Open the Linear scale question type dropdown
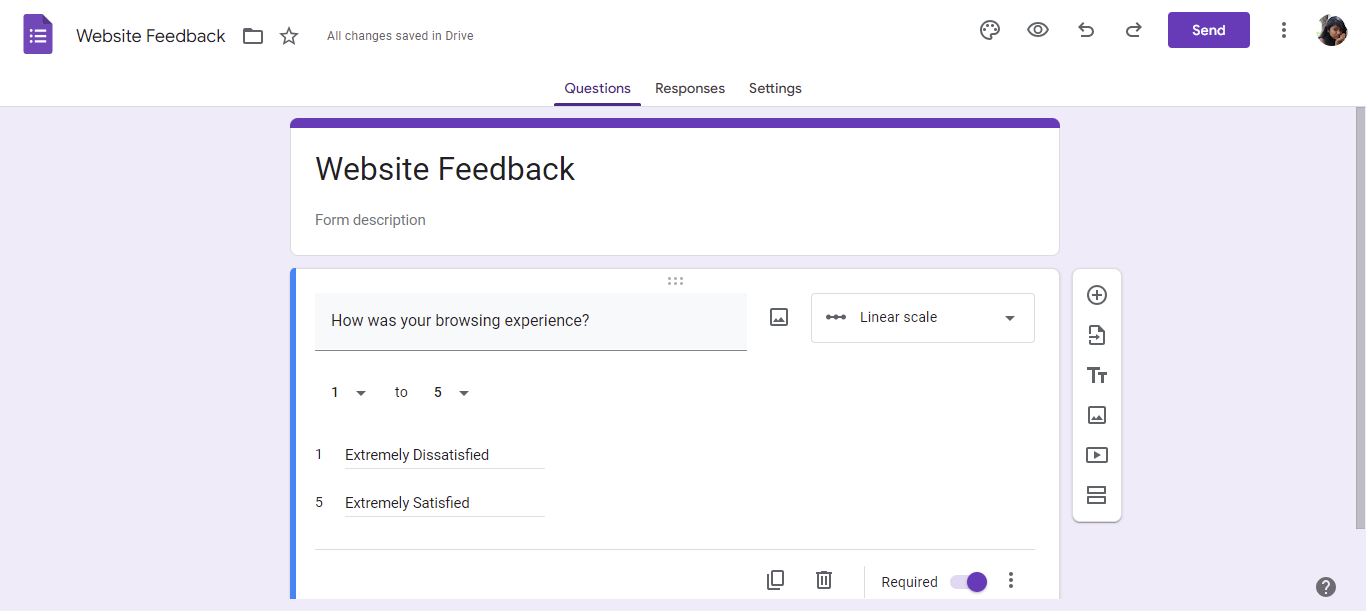The width and height of the screenshot is (1366, 611). pyautogui.click(x=922, y=317)
